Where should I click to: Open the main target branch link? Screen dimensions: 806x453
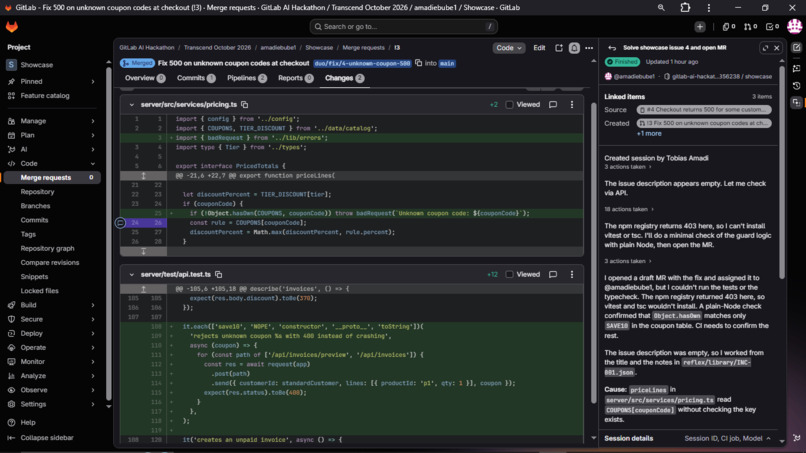pyautogui.click(x=447, y=63)
